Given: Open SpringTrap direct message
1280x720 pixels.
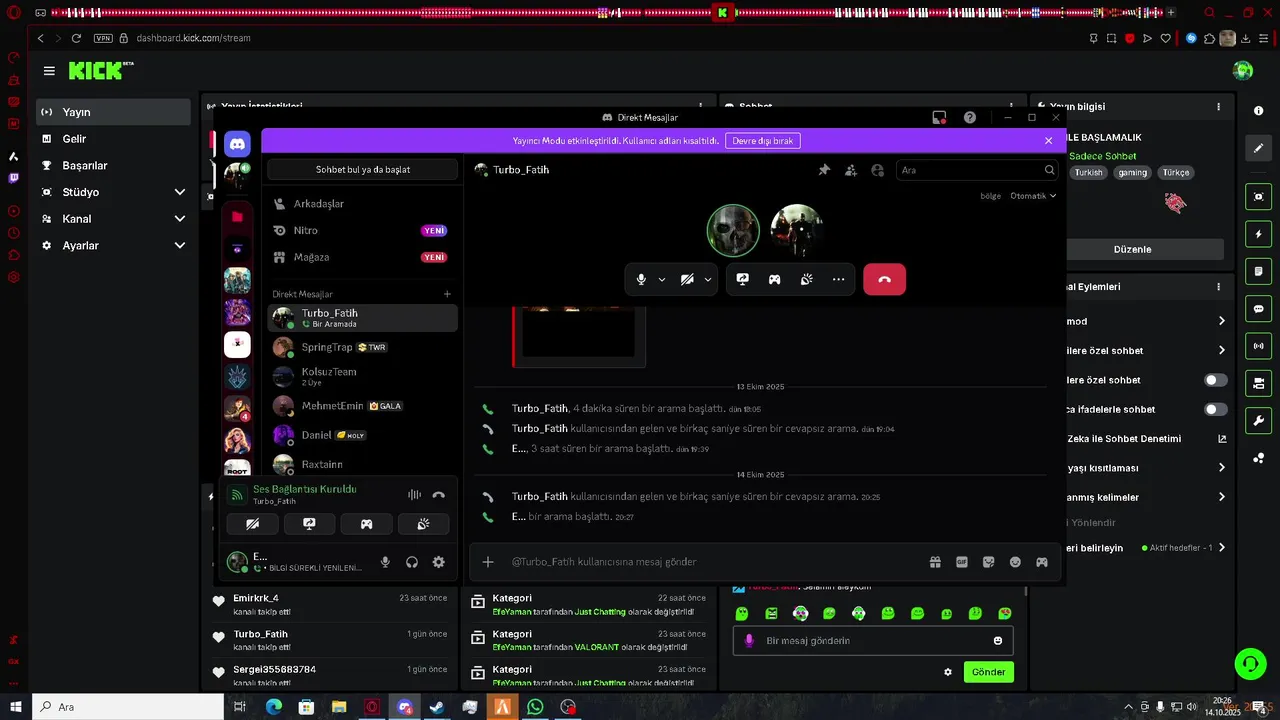Looking at the screenshot, I should coord(362,347).
